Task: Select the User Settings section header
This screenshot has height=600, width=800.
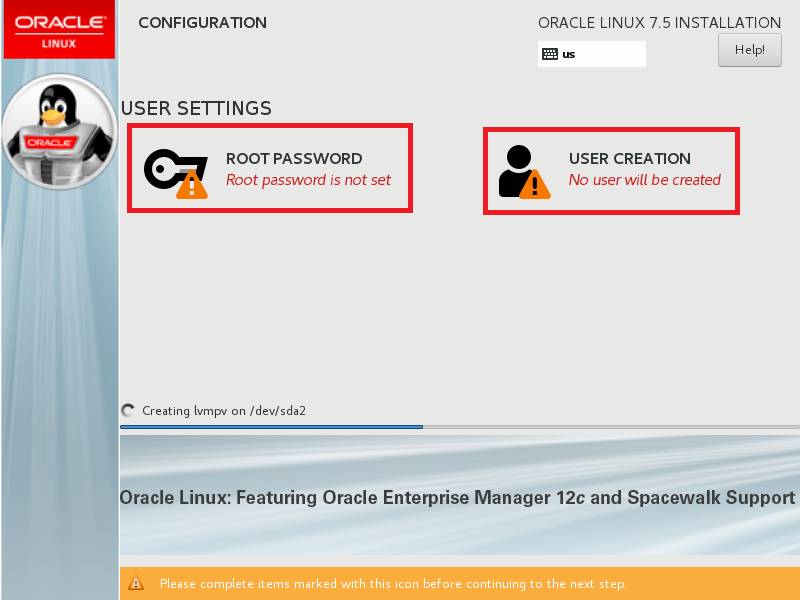Action: 197,109
